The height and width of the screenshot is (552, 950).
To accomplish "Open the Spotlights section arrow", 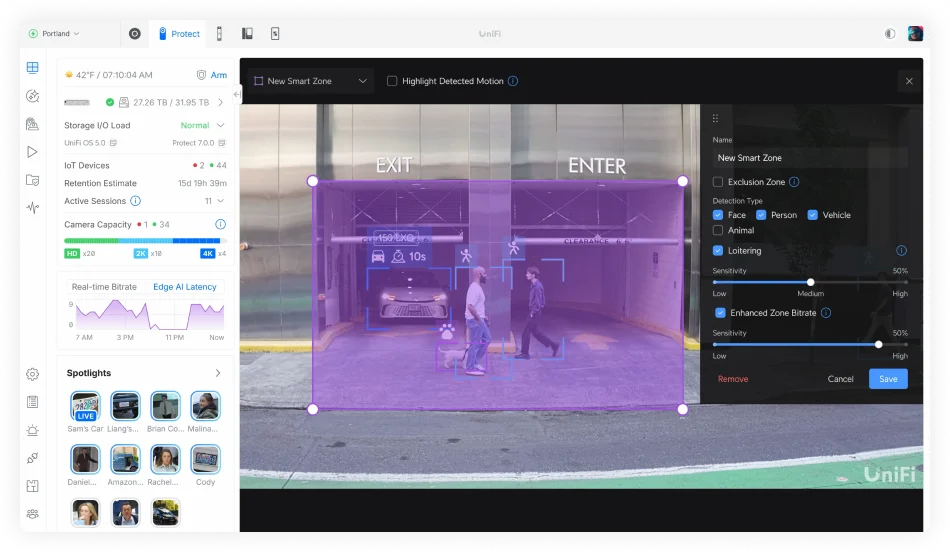I will [x=218, y=373].
